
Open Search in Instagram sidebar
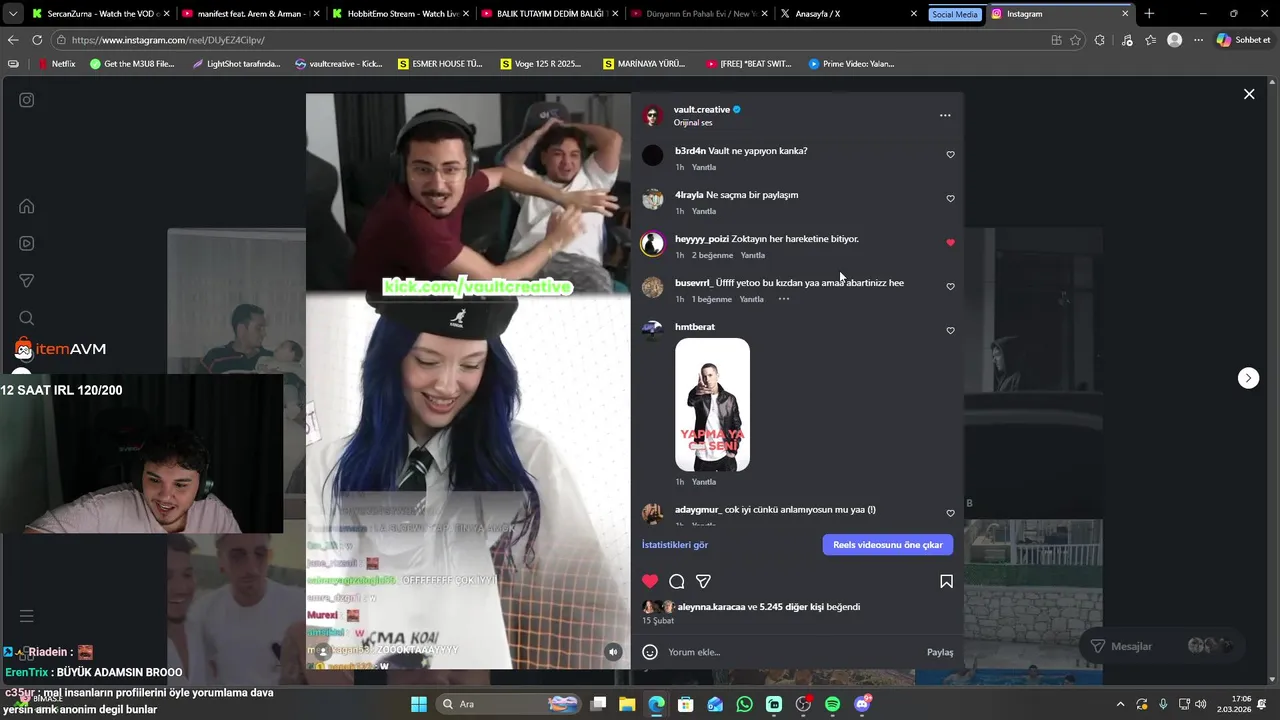click(27, 318)
